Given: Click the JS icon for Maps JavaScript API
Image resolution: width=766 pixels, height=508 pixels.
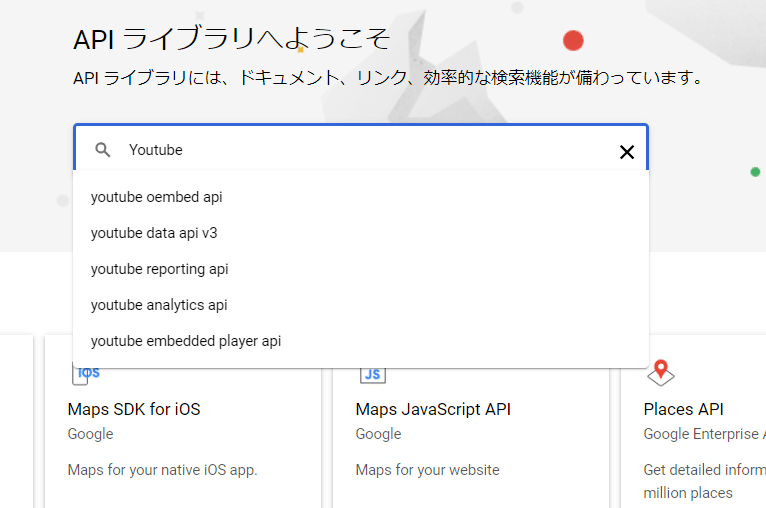Looking at the screenshot, I should (x=372, y=374).
